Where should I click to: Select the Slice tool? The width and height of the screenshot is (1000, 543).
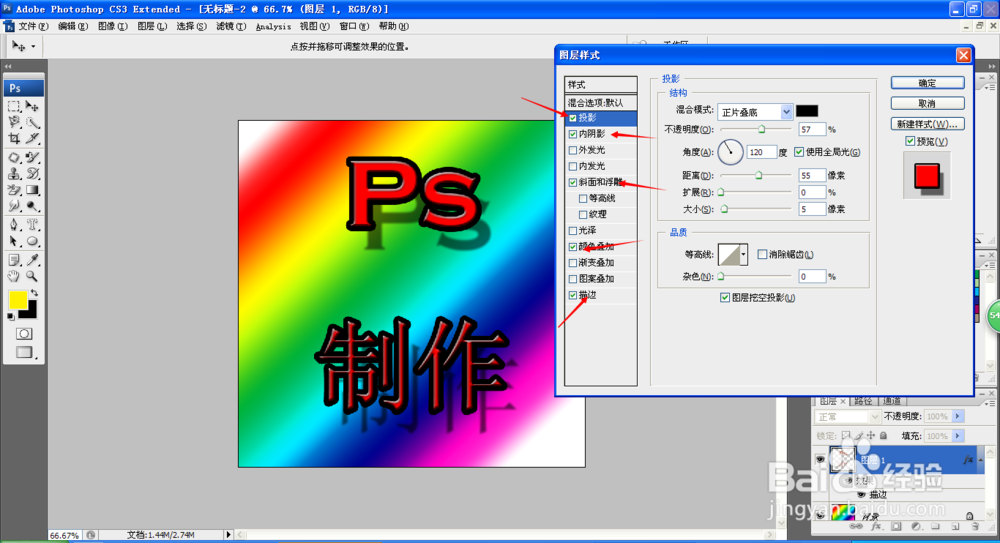(32, 138)
